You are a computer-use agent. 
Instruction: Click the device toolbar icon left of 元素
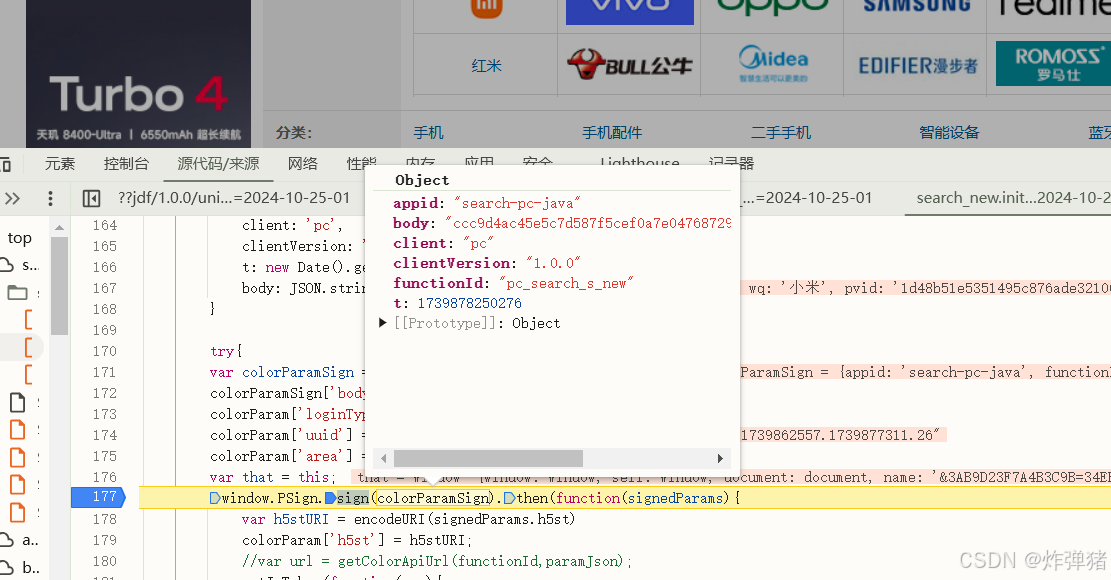(x=6, y=165)
